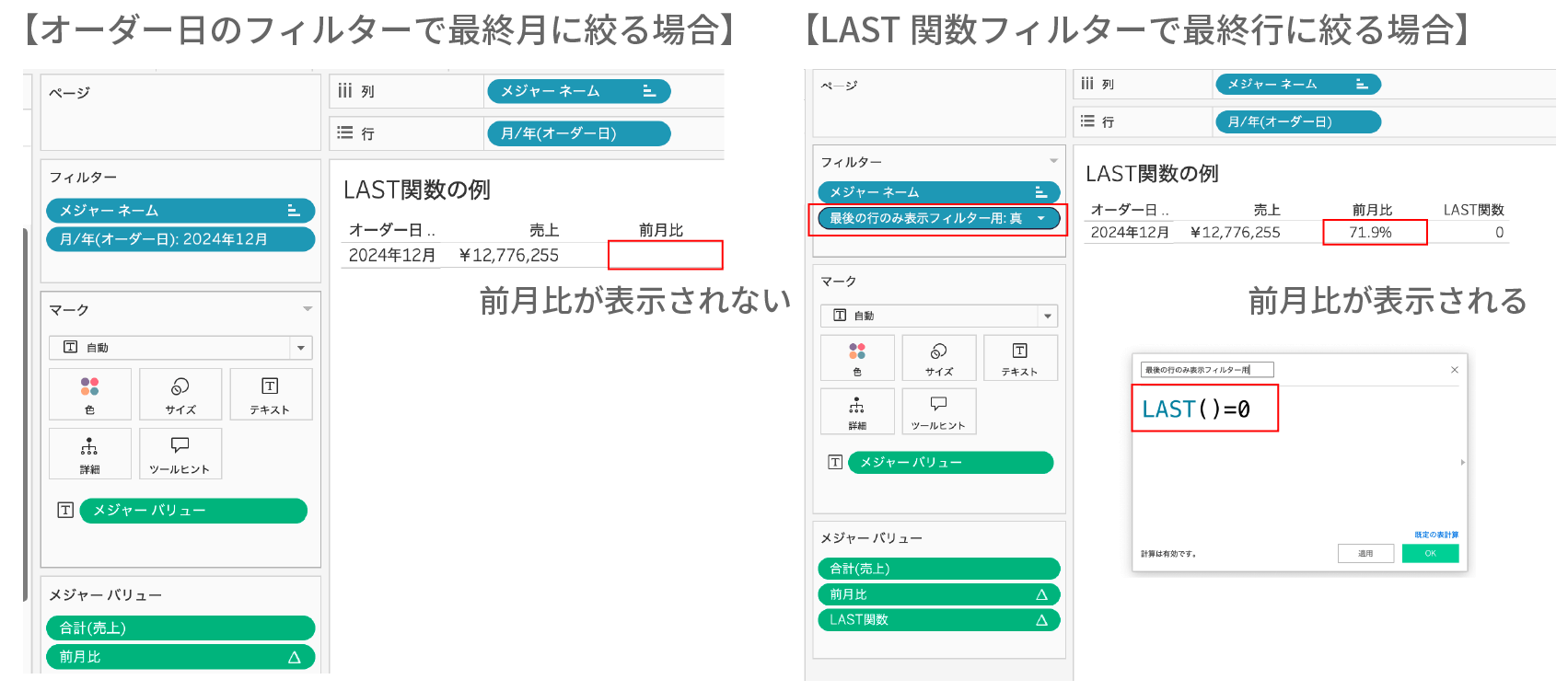This screenshot has width=1568, height=691.
Task: Click the 色 color button in left Marks card
Action: point(90,394)
